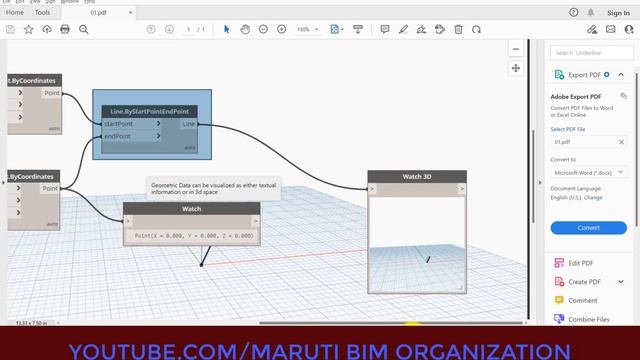Image resolution: width=640 pixels, height=360 pixels.
Task: Open the Tools tab
Action: coord(42,13)
